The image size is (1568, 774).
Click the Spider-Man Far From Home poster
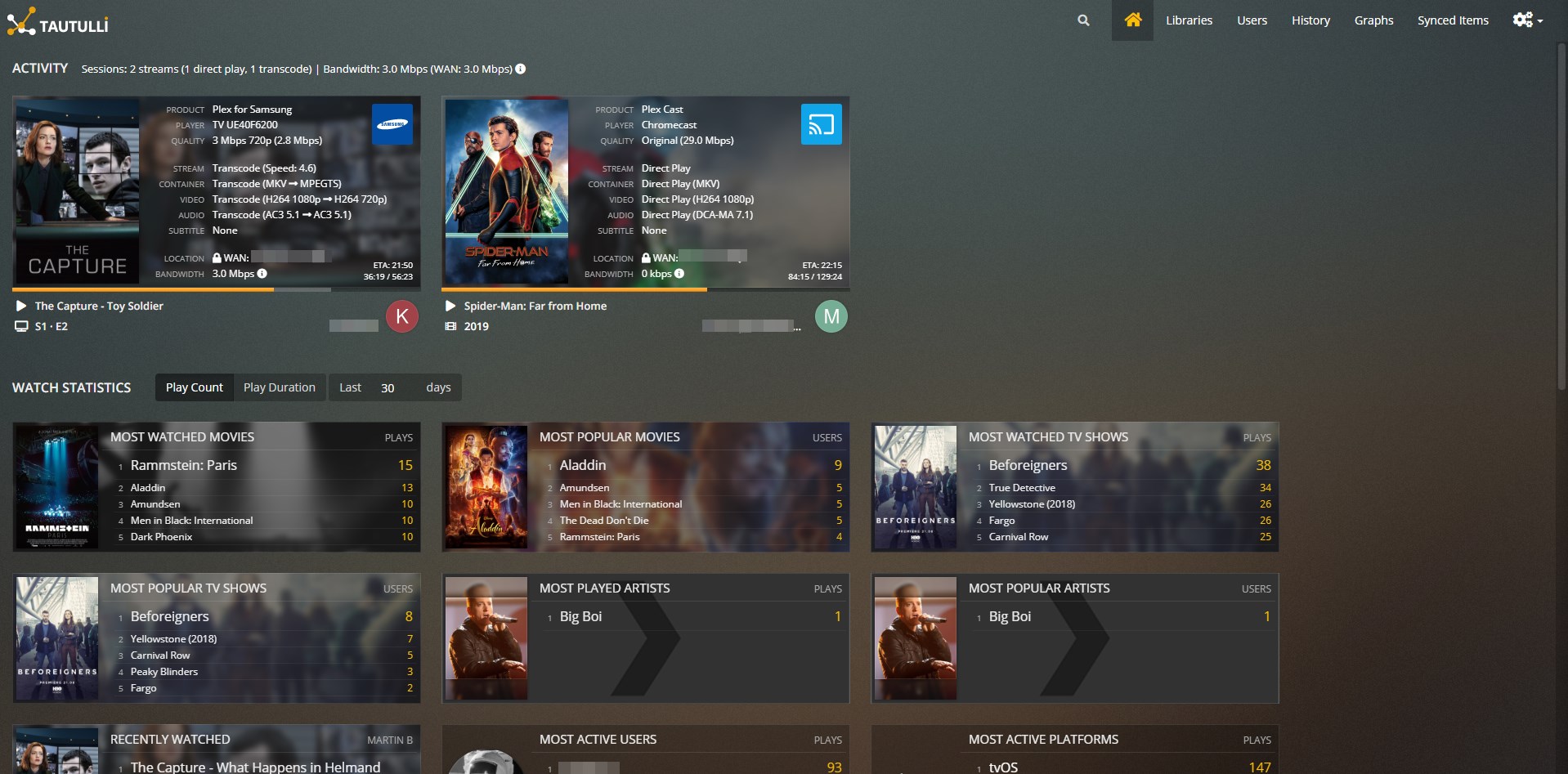point(506,191)
